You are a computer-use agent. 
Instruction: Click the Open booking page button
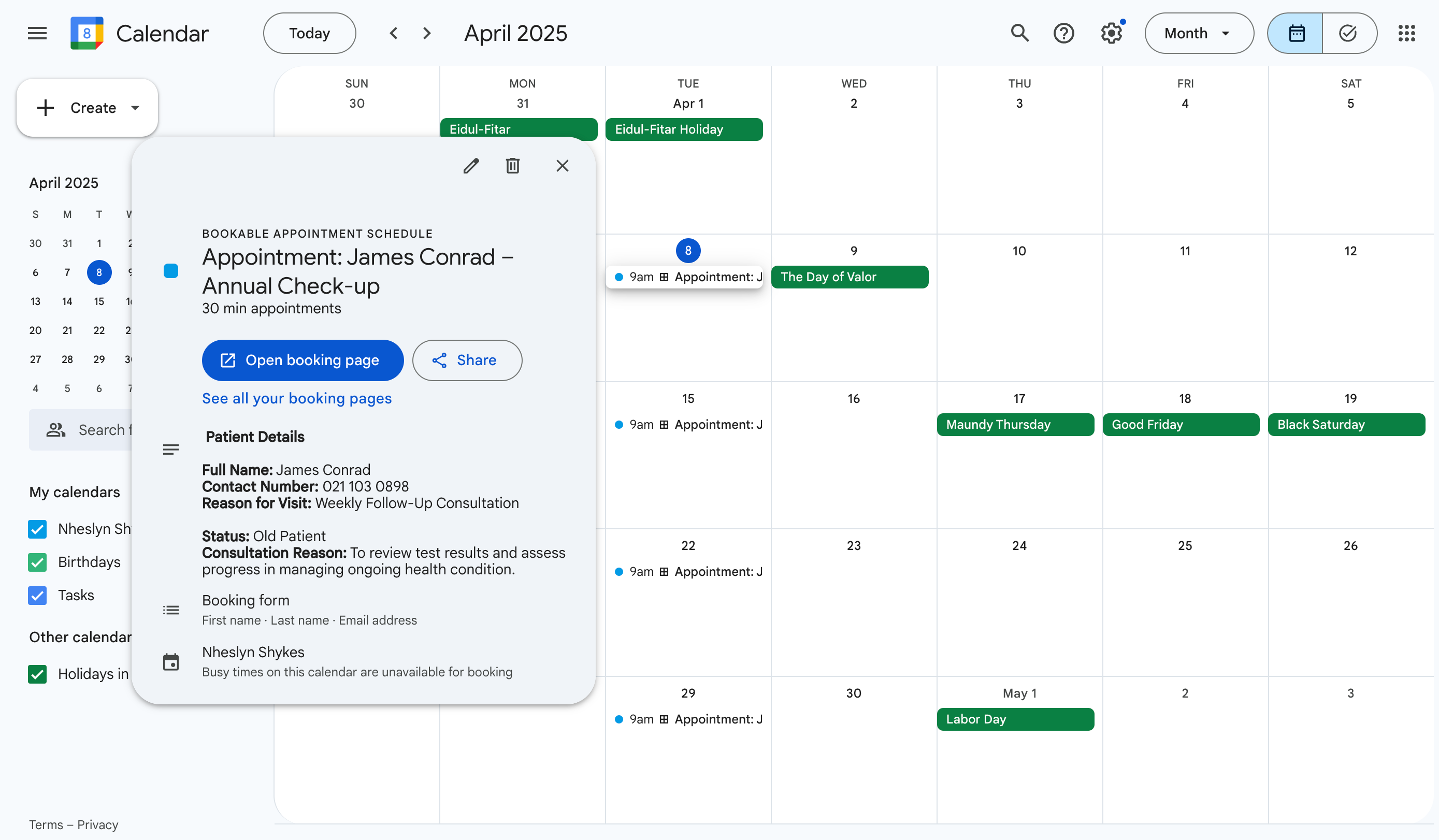(x=302, y=360)
